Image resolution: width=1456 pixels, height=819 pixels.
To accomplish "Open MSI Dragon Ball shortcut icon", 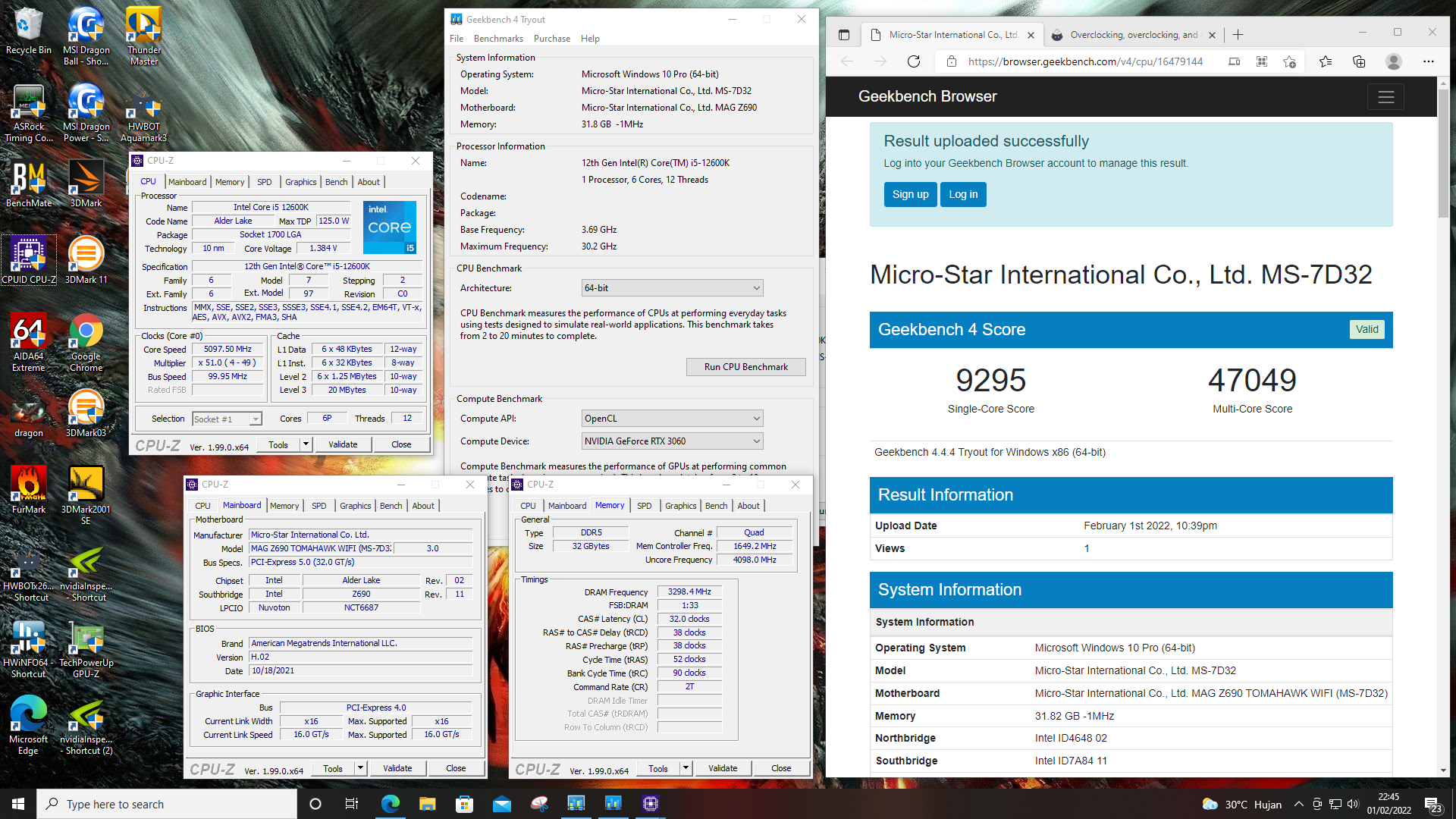I will pos(86,36).
